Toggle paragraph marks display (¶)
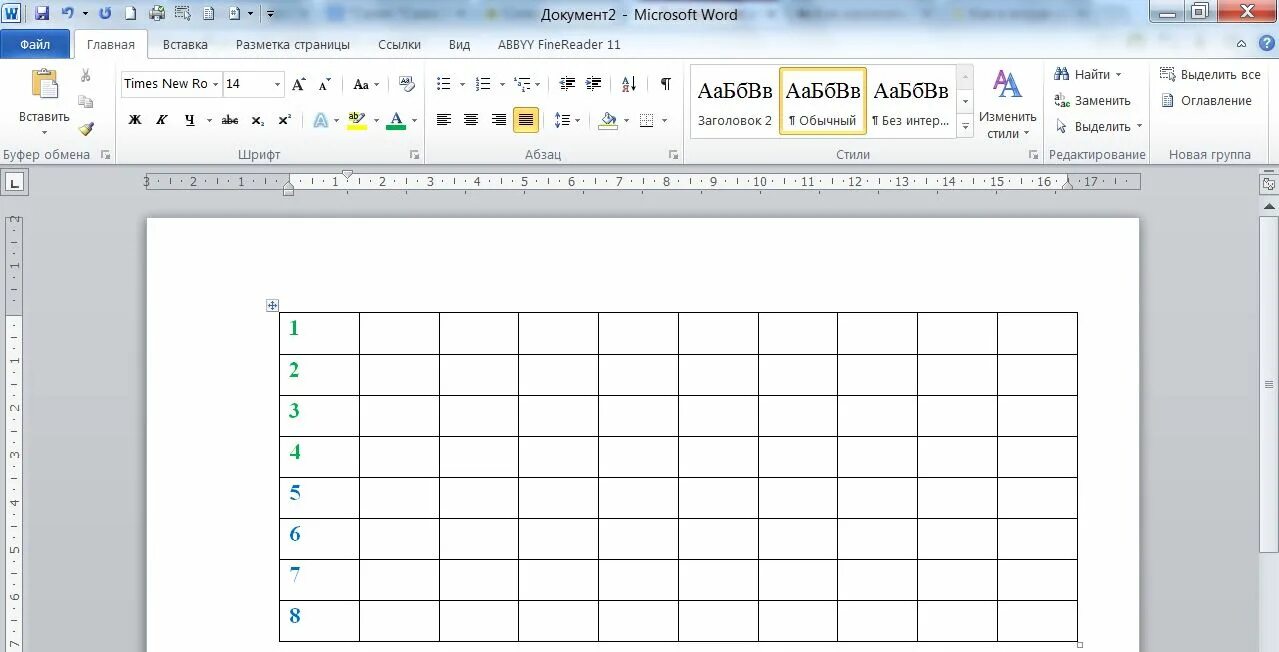Image resolution: width=1279 pixels, height=652 pixels. (x=665, y=84)
